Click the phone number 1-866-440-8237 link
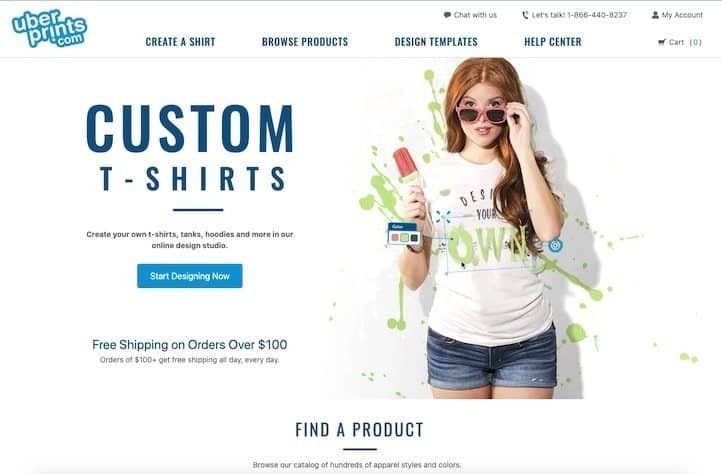Screen dimensions: 722x474 (597, 15)
